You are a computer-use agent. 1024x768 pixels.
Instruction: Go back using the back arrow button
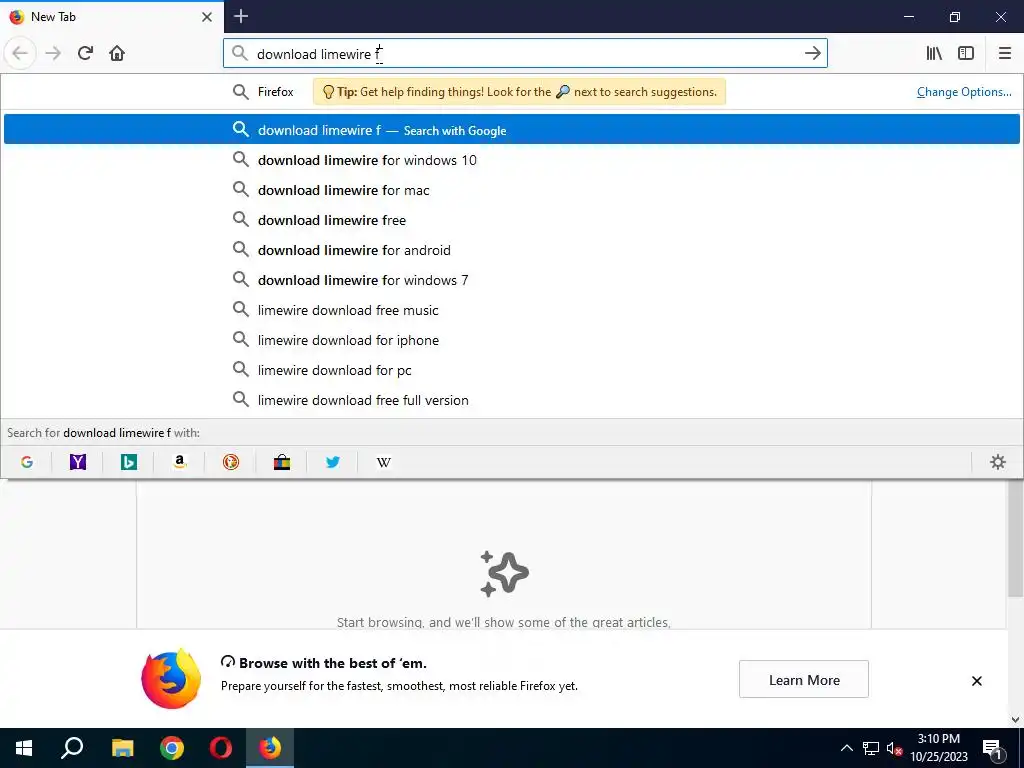click(20, 53)
